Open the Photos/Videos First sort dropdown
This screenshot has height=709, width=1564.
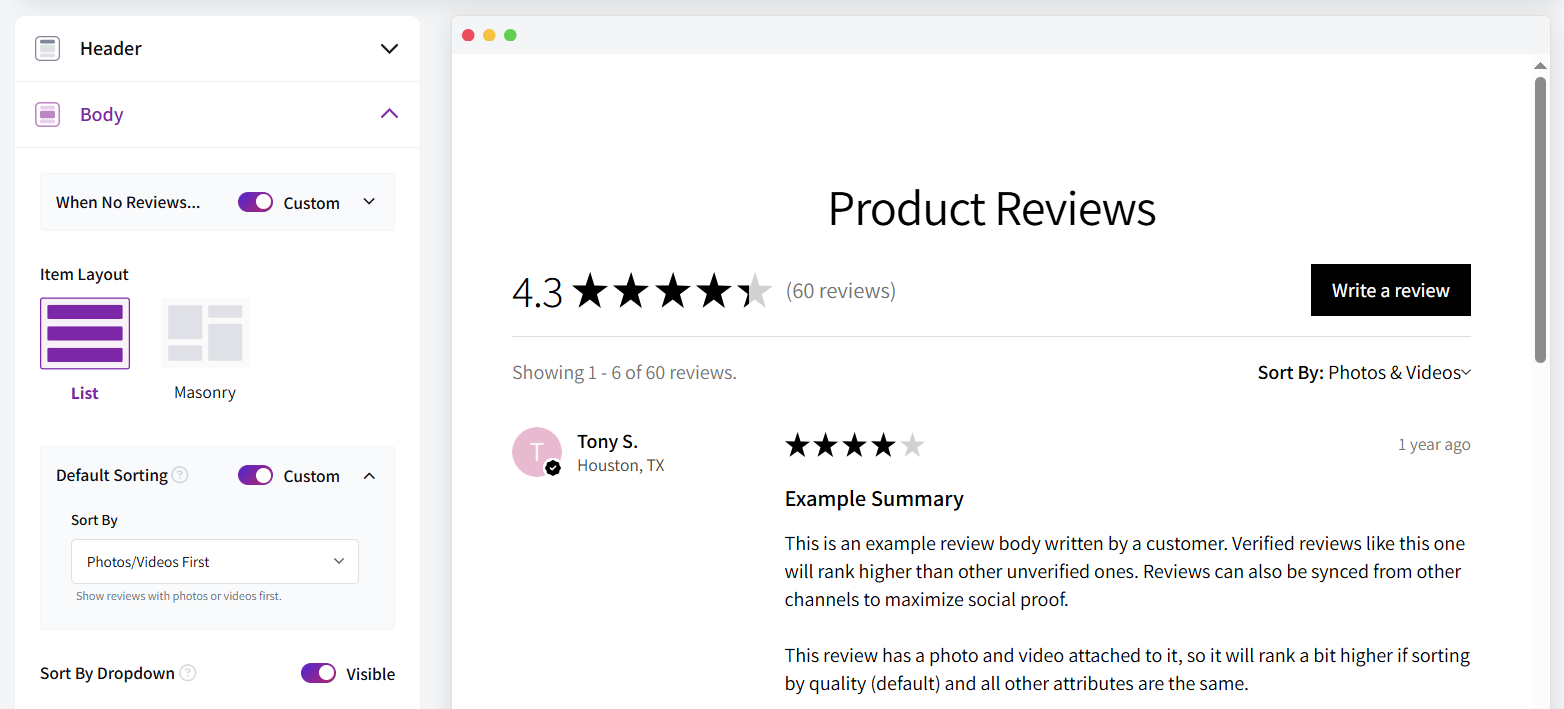click(215, 562)
